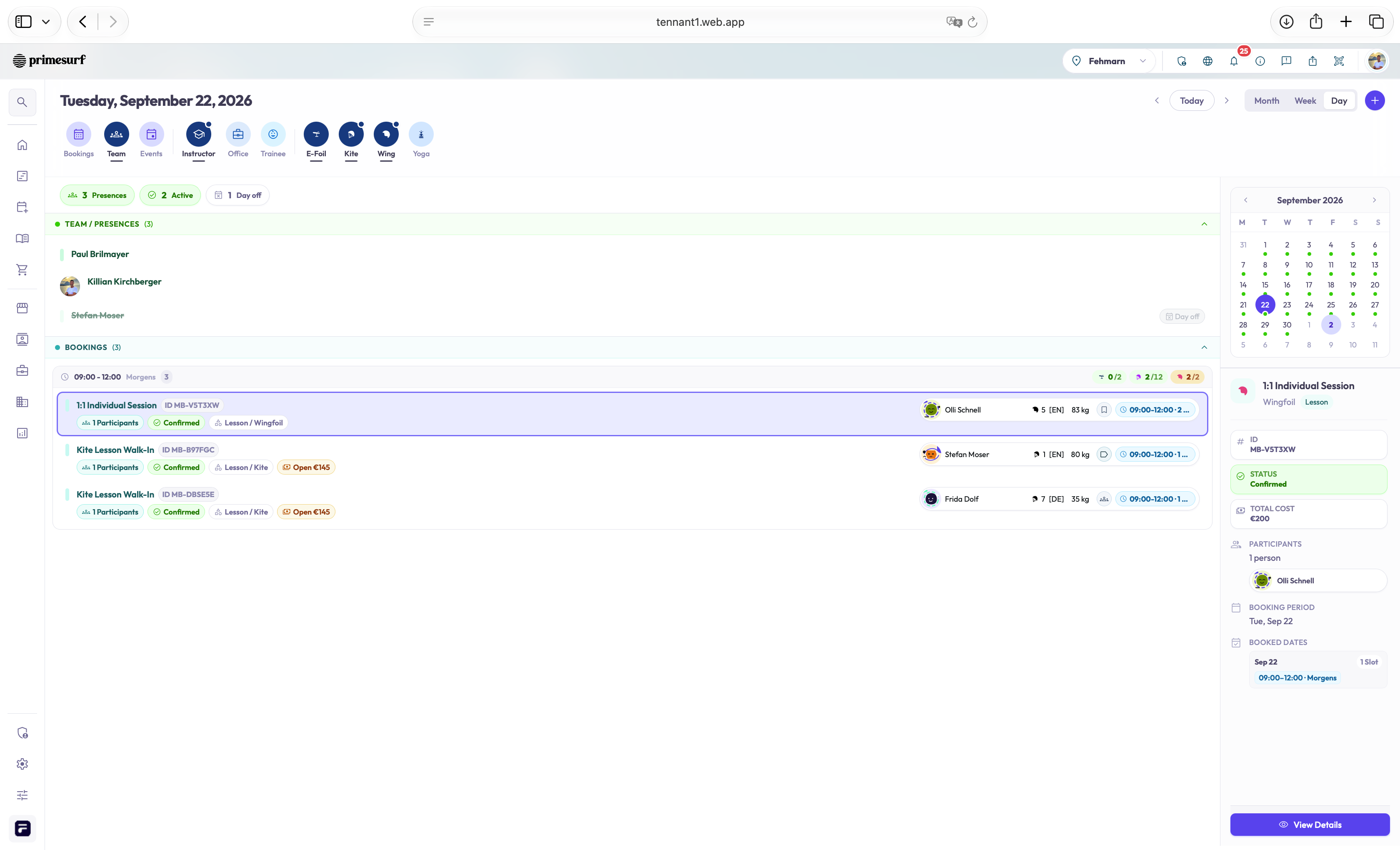Collapse the Bookings section

[x=1204, y=347]
